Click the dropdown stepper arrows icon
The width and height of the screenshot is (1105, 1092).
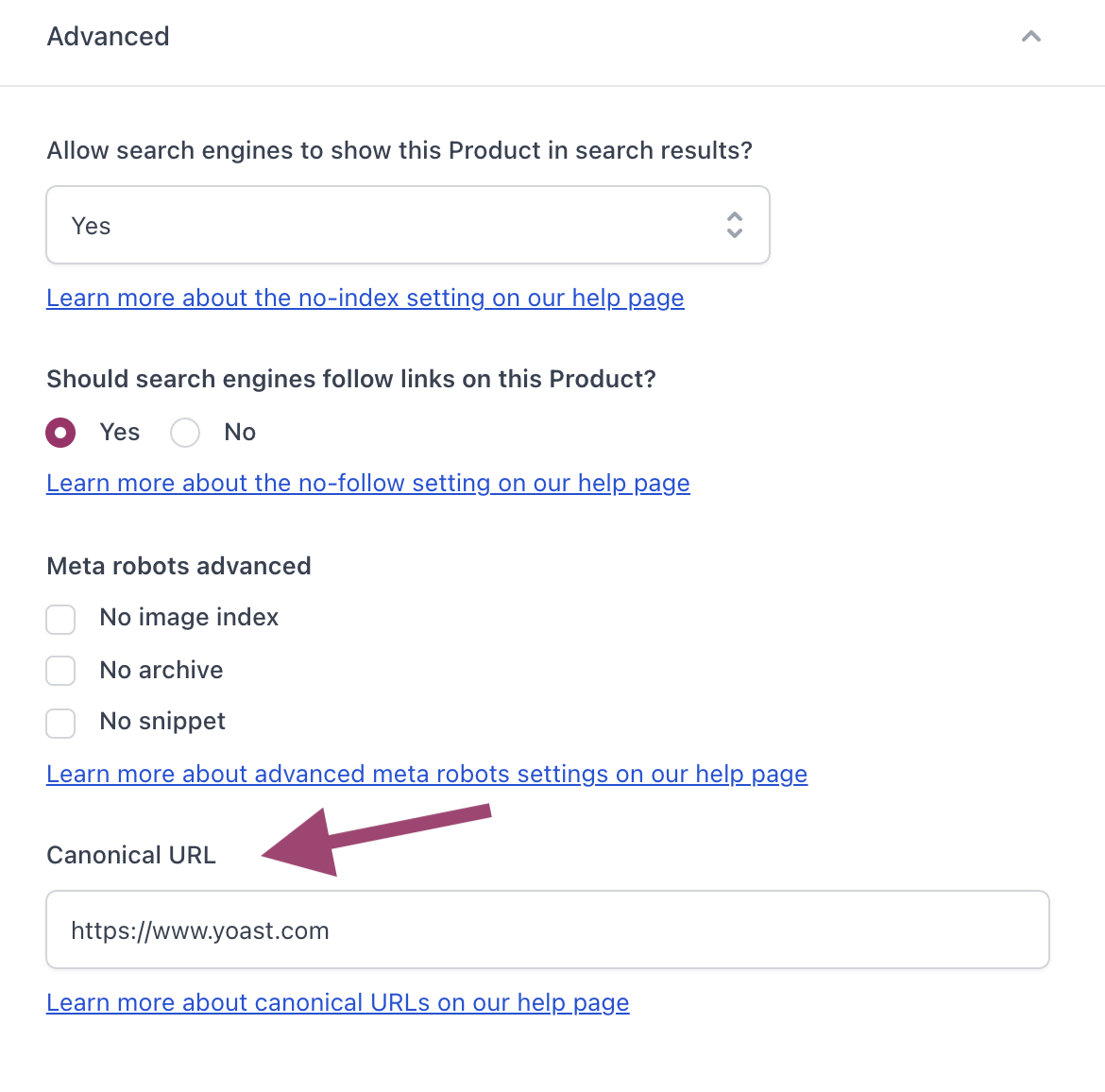[x=734, y=225]
